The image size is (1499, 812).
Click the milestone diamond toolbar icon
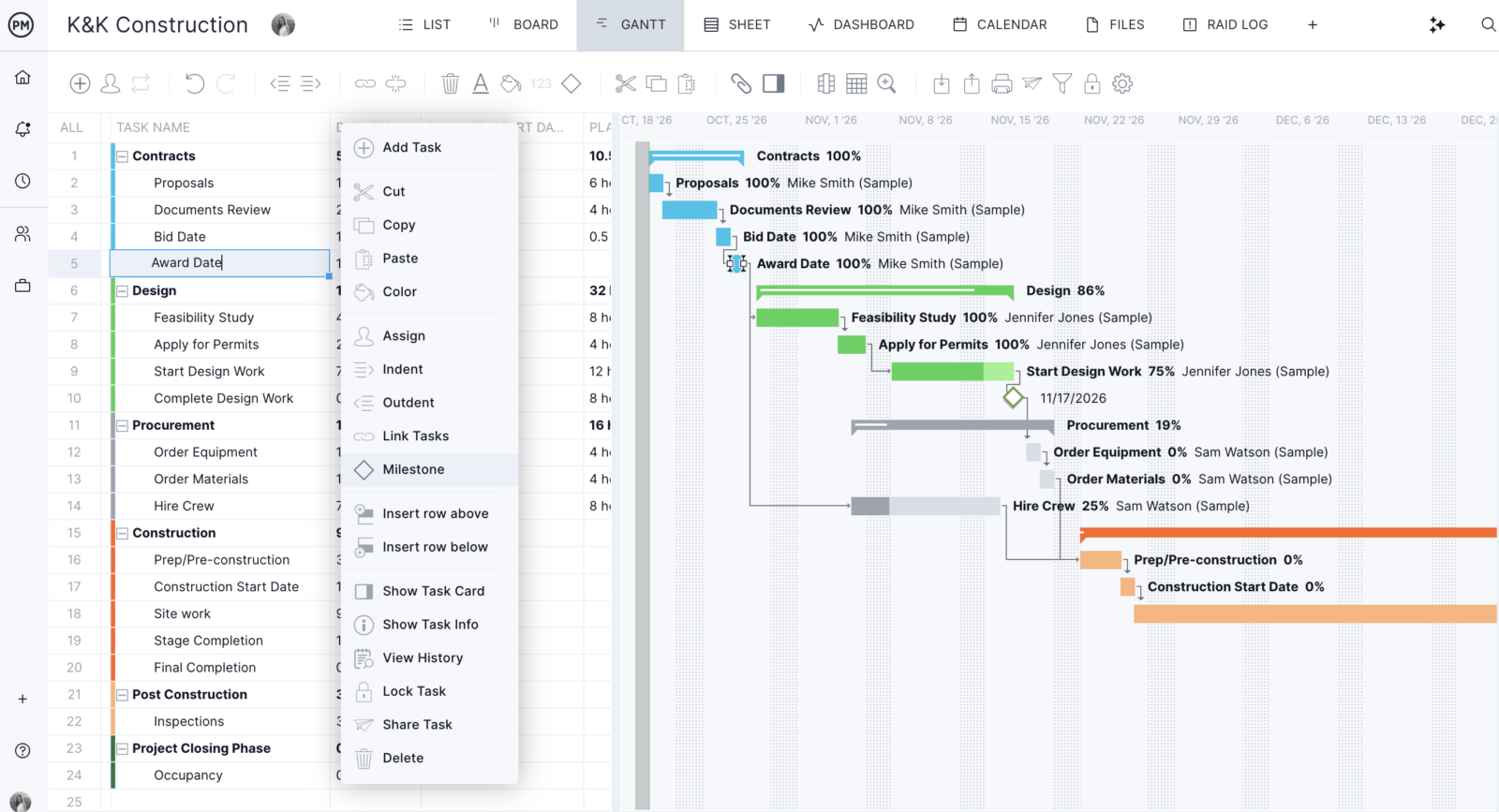pos(571,84)
